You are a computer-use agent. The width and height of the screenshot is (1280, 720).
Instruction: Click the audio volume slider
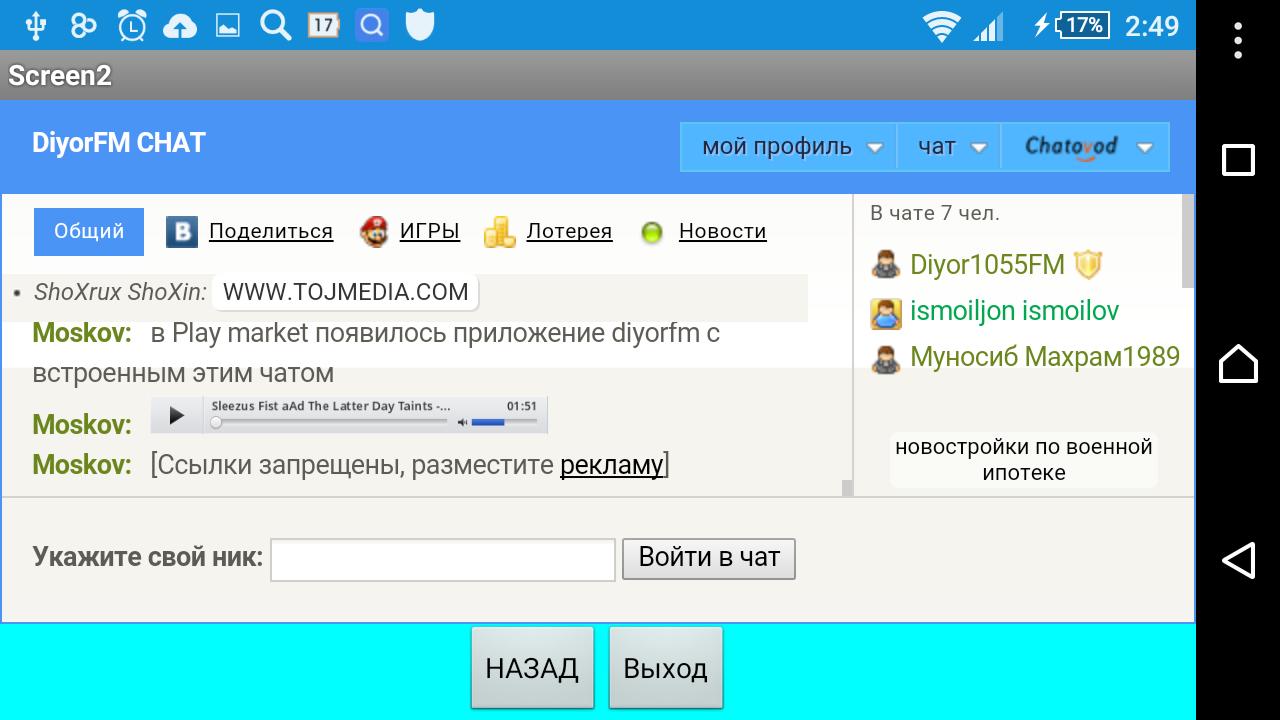coord(503,422)
